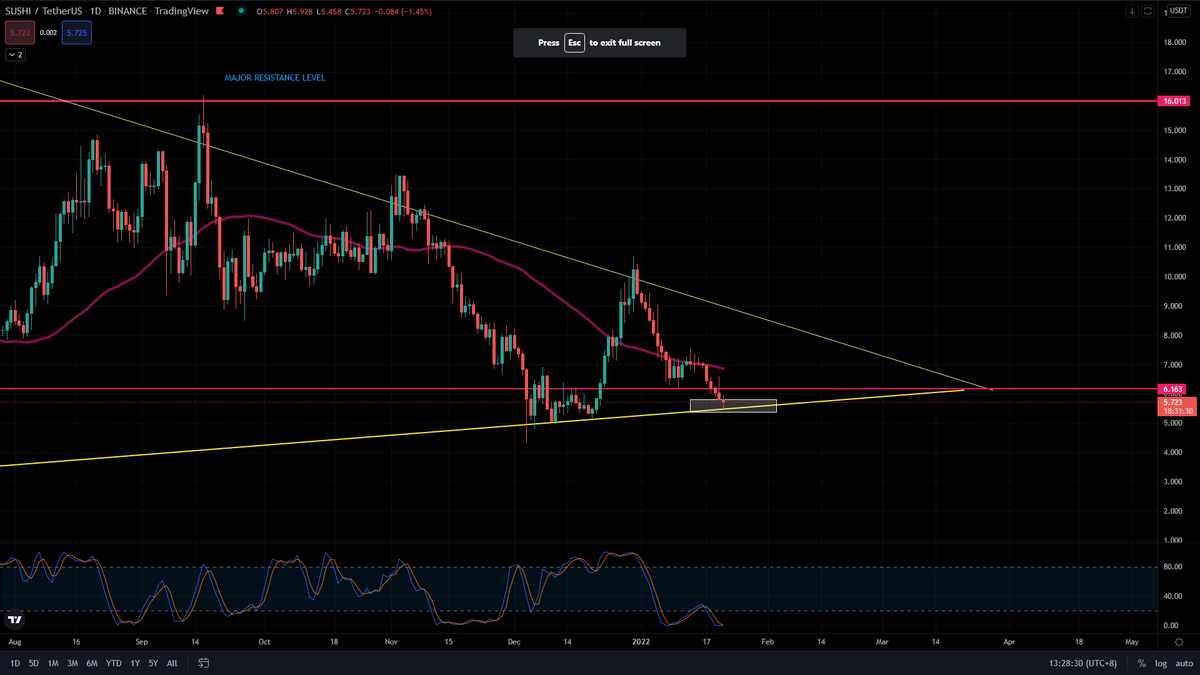This screenshot has width=1200, height=675.
Task: Set date range to All
Action: 172,663
